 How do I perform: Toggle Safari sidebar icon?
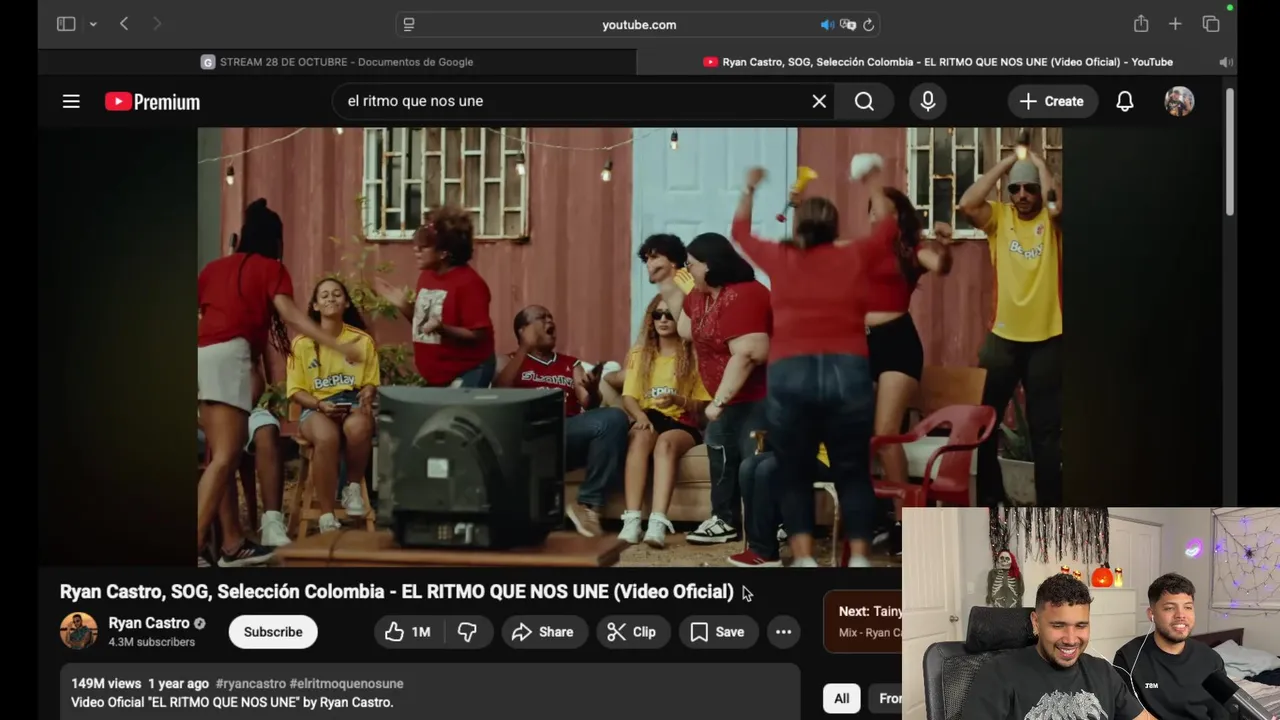click(66, 24)
